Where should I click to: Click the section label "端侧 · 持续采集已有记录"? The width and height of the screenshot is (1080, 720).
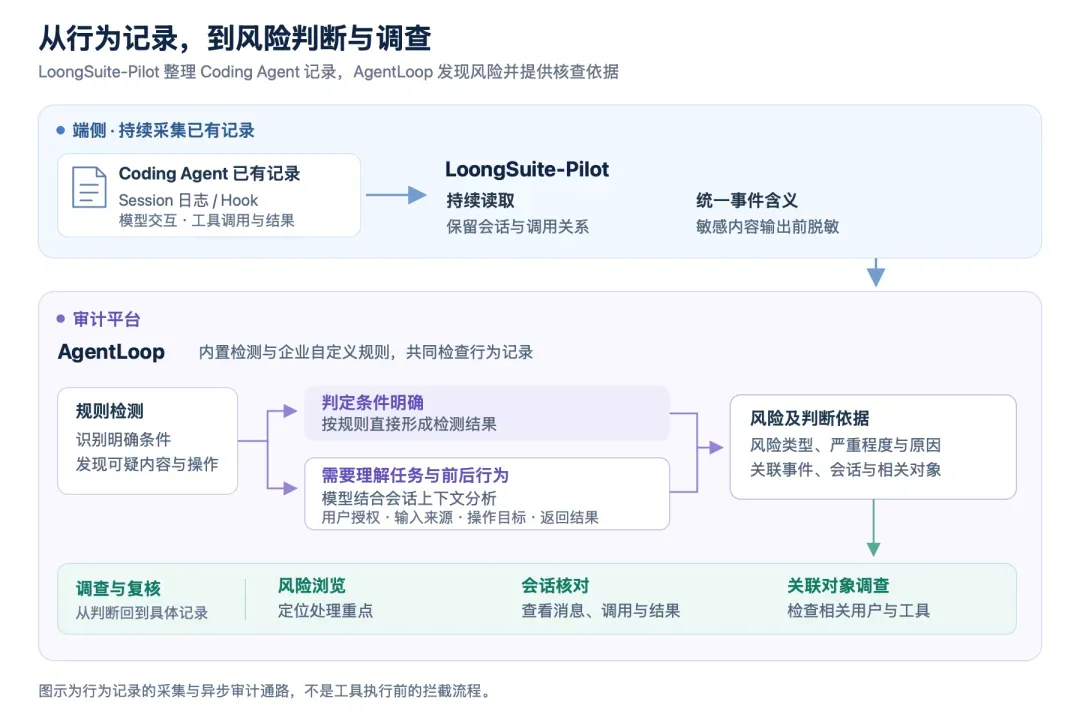(x=163, y=130)
